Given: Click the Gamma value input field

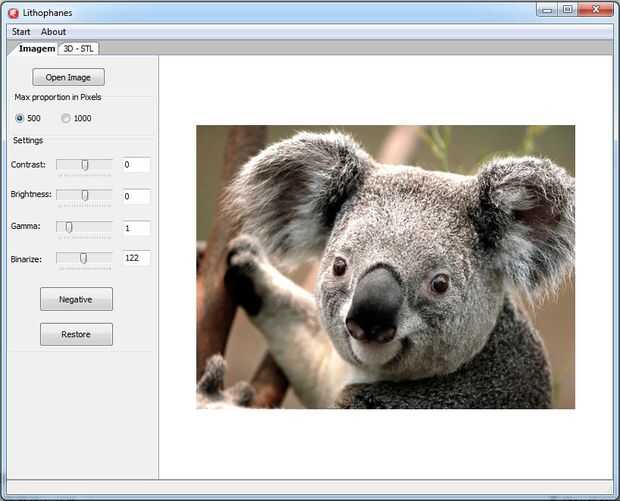Looking at the screenshot, I should [136, 227].
